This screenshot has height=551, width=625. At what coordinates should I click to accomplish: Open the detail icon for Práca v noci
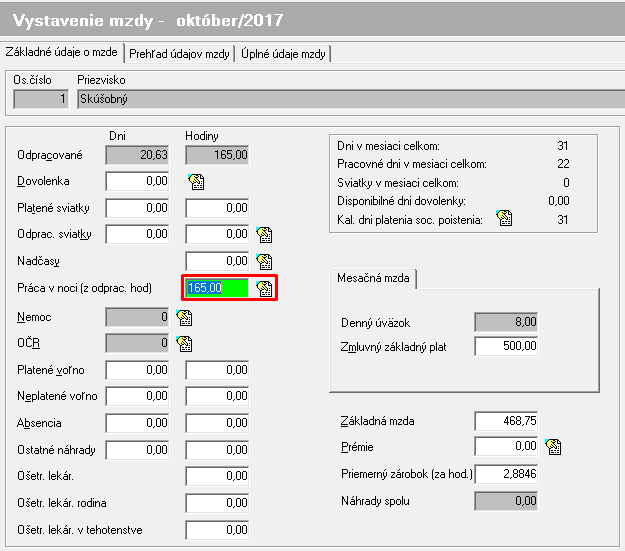[x=264, y=289]
